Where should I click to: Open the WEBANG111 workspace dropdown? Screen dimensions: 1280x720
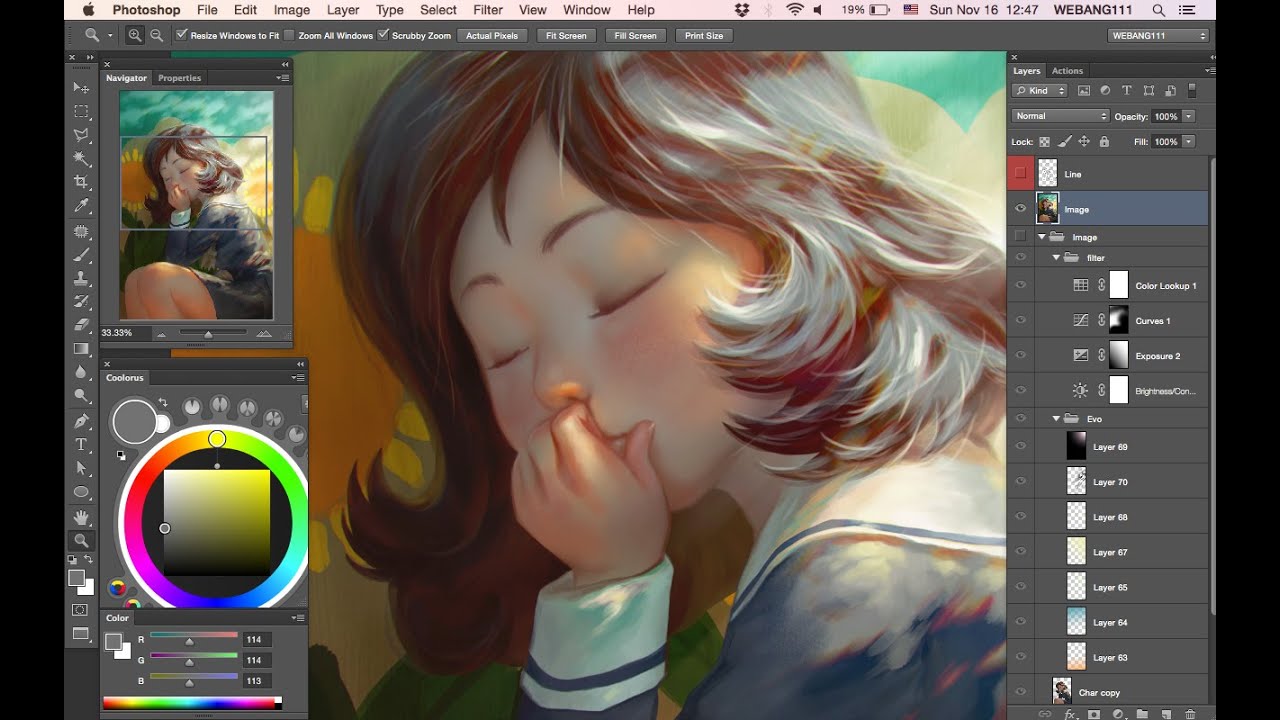coord(1159,35)
